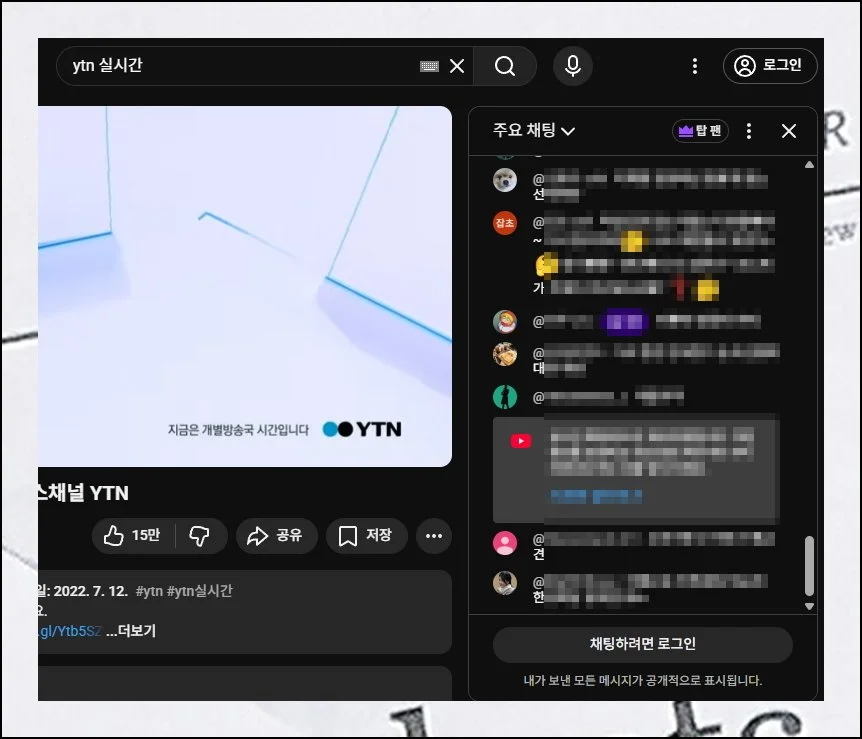862x739 pixels.
Task: Click the 로그인 sign-in button
Action: click(770, 66)
